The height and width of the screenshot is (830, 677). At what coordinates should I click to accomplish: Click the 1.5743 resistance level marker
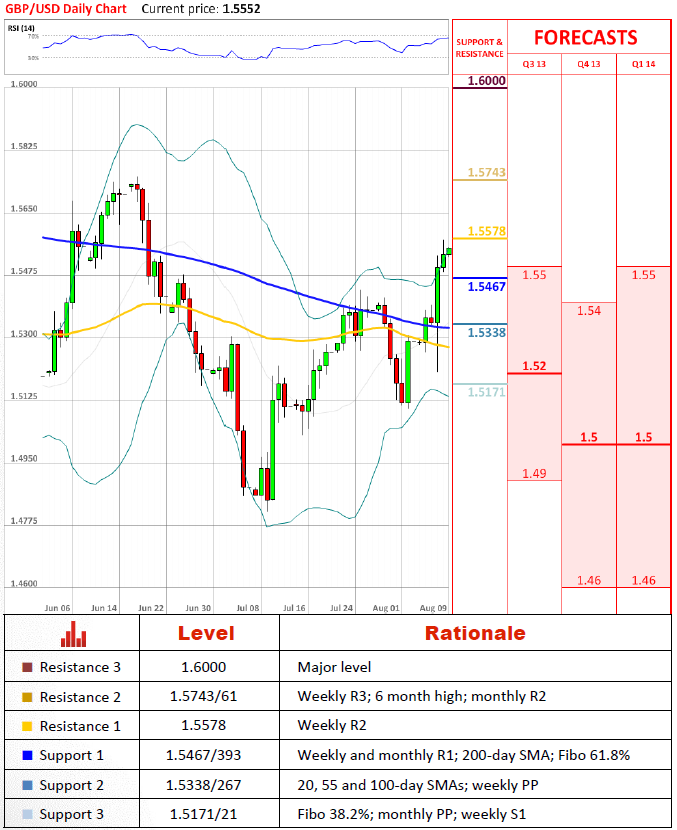[486, 173]
